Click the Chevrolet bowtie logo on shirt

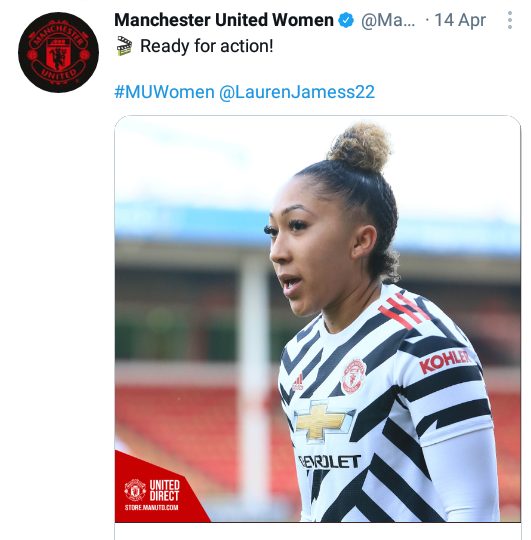click(323, 421)
